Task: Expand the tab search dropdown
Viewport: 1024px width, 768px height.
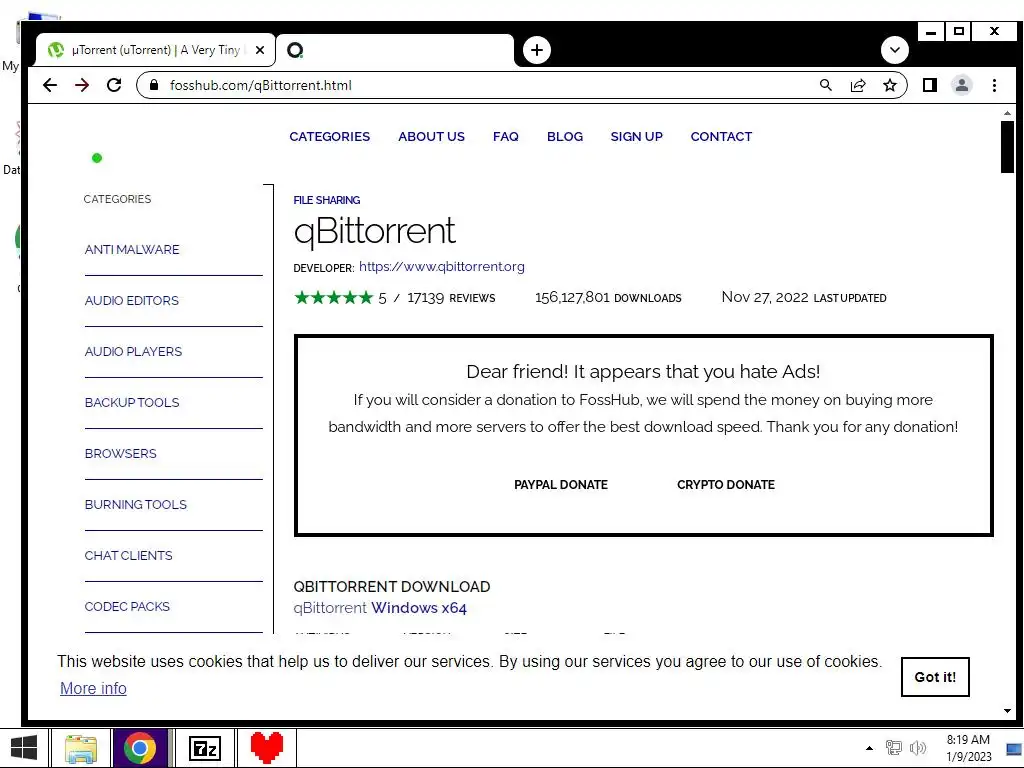Action: tap(895, 50)
